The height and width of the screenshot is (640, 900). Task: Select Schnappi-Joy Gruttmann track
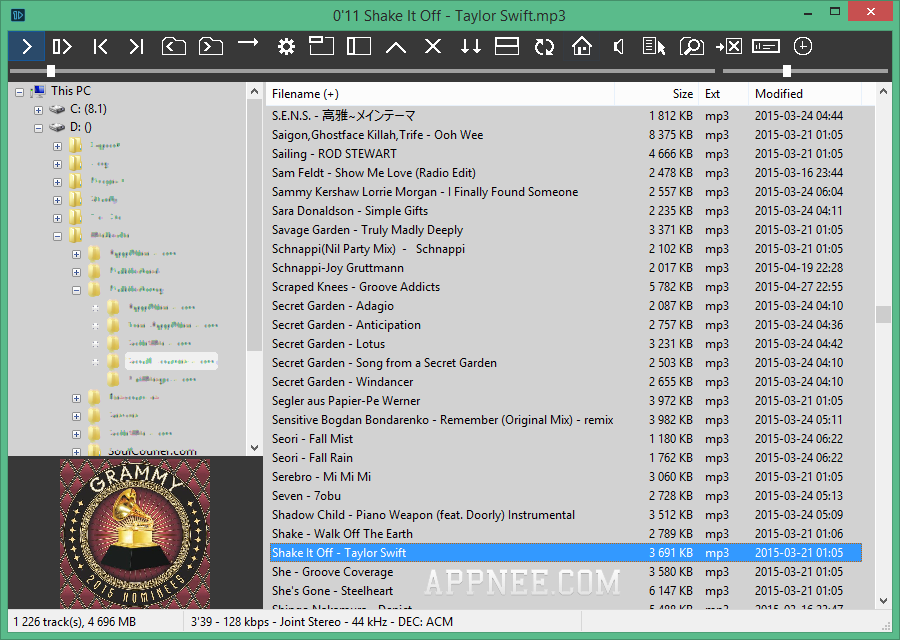coord(565,267)
